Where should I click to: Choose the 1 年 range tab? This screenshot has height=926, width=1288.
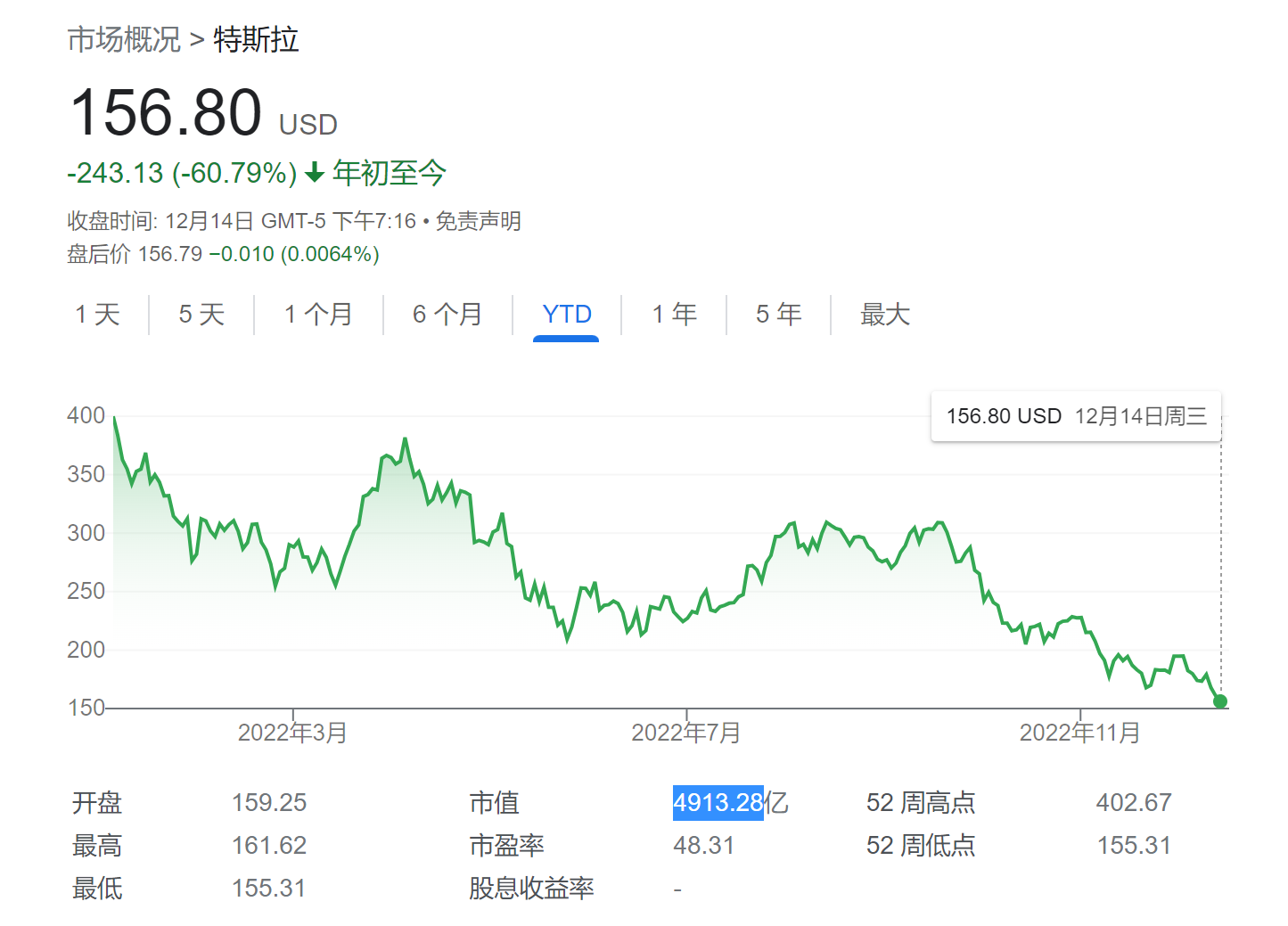click(x=674, y=315)
